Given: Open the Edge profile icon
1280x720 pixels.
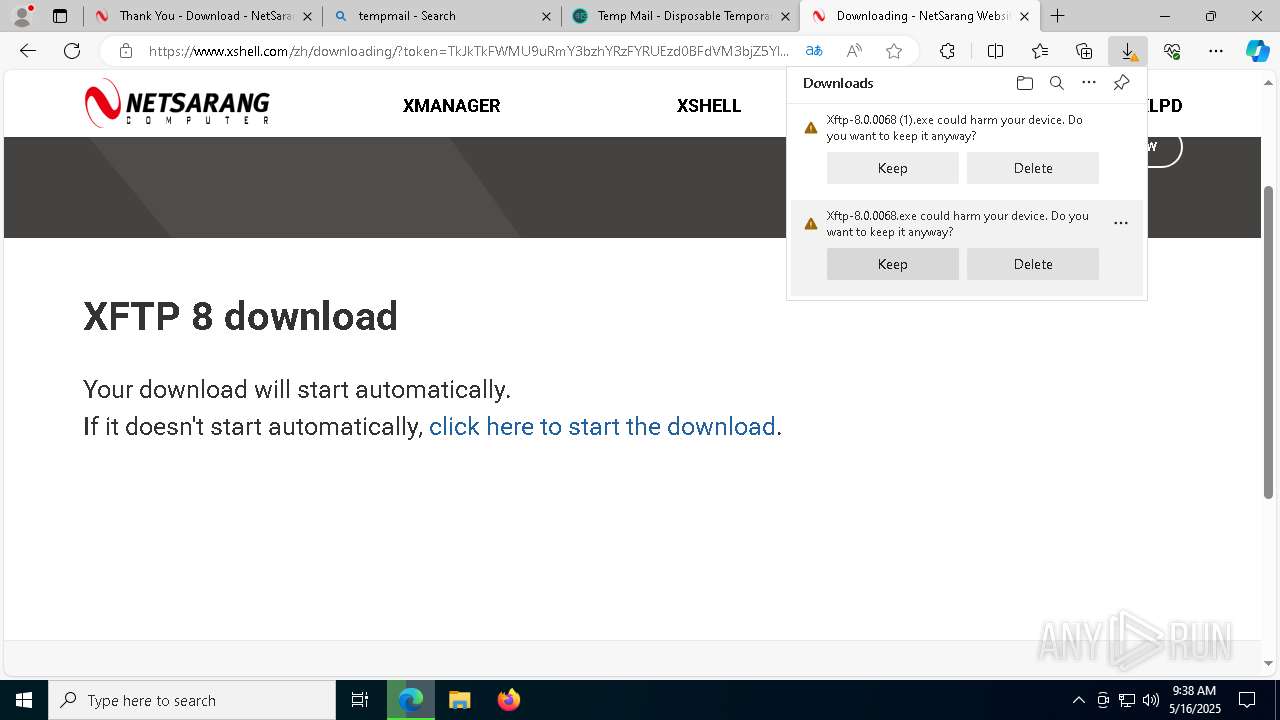Looking at the screenshot, I should [x=22, y=16].
